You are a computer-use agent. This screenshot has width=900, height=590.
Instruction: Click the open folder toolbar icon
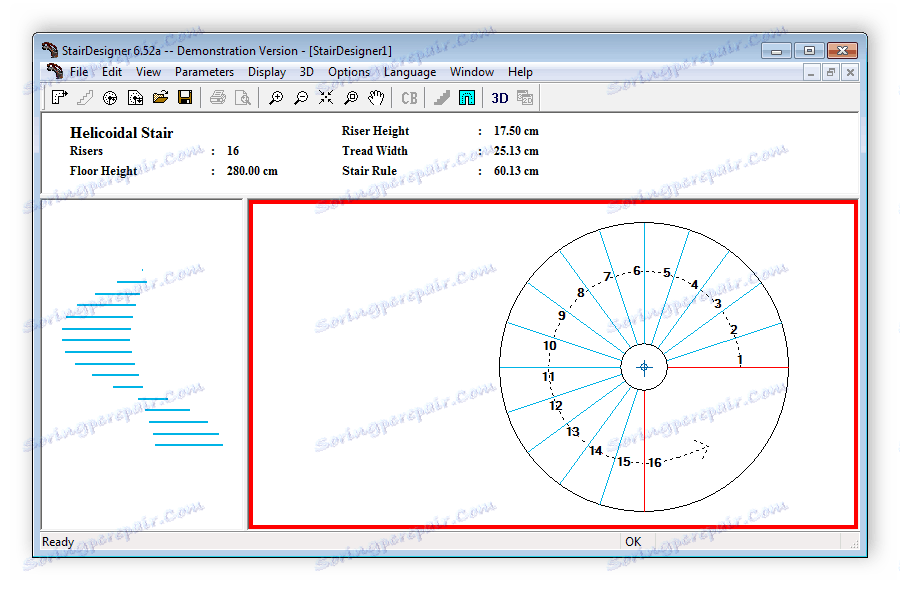coord(160,97)
